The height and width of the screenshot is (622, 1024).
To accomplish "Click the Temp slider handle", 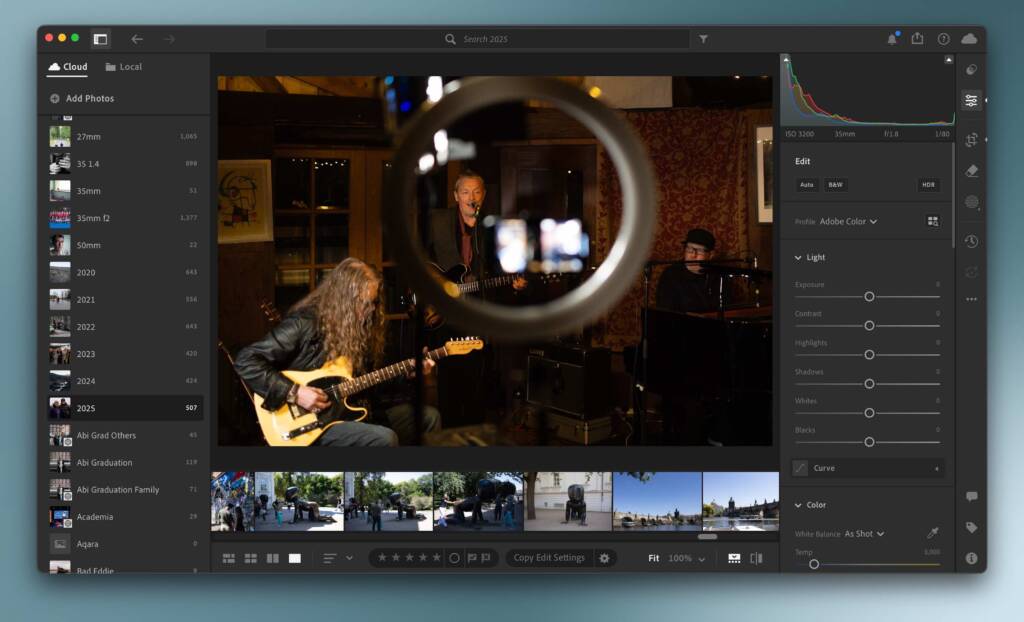I will pyautogui.click(x=814, y=564).
